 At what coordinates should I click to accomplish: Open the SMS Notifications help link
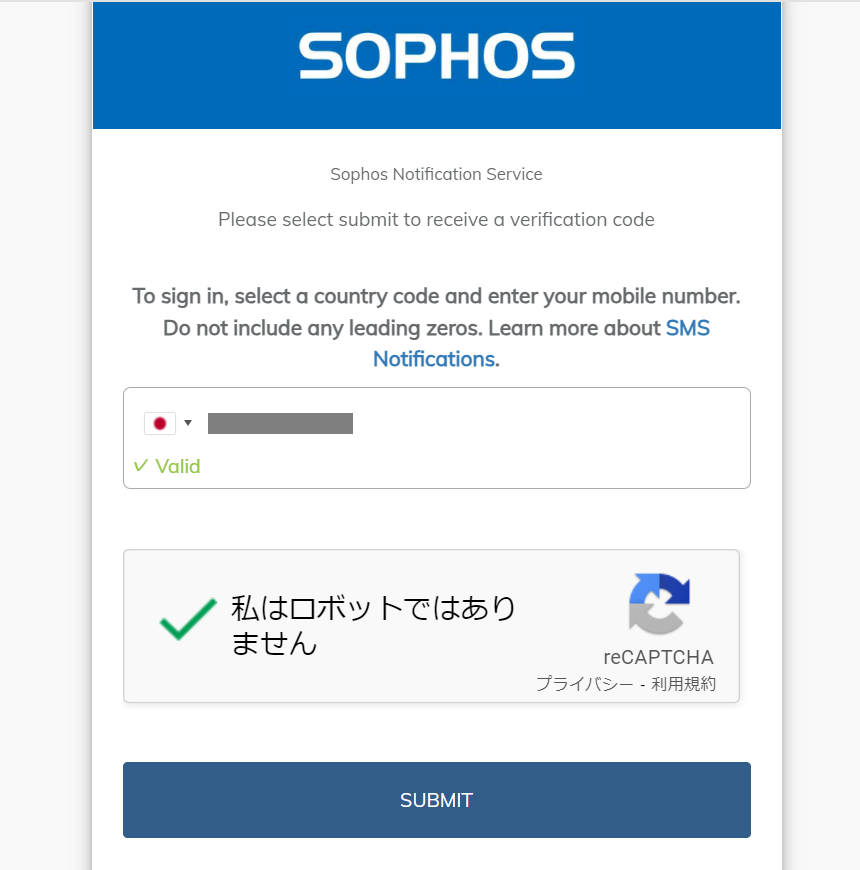point(687,328)
